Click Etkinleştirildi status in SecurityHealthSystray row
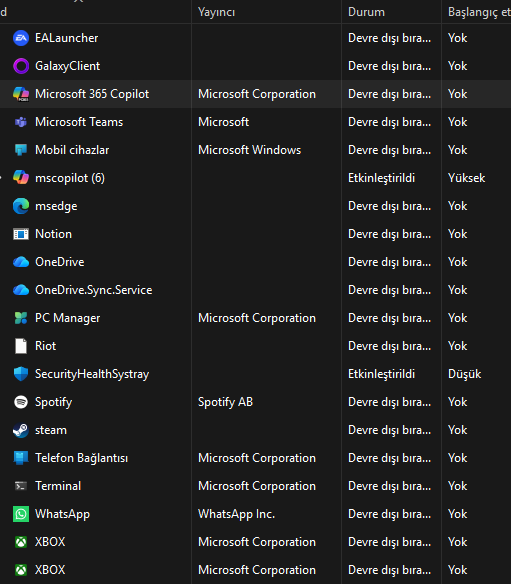The width and height of the screenshot is (511, 584). [381, 374]
